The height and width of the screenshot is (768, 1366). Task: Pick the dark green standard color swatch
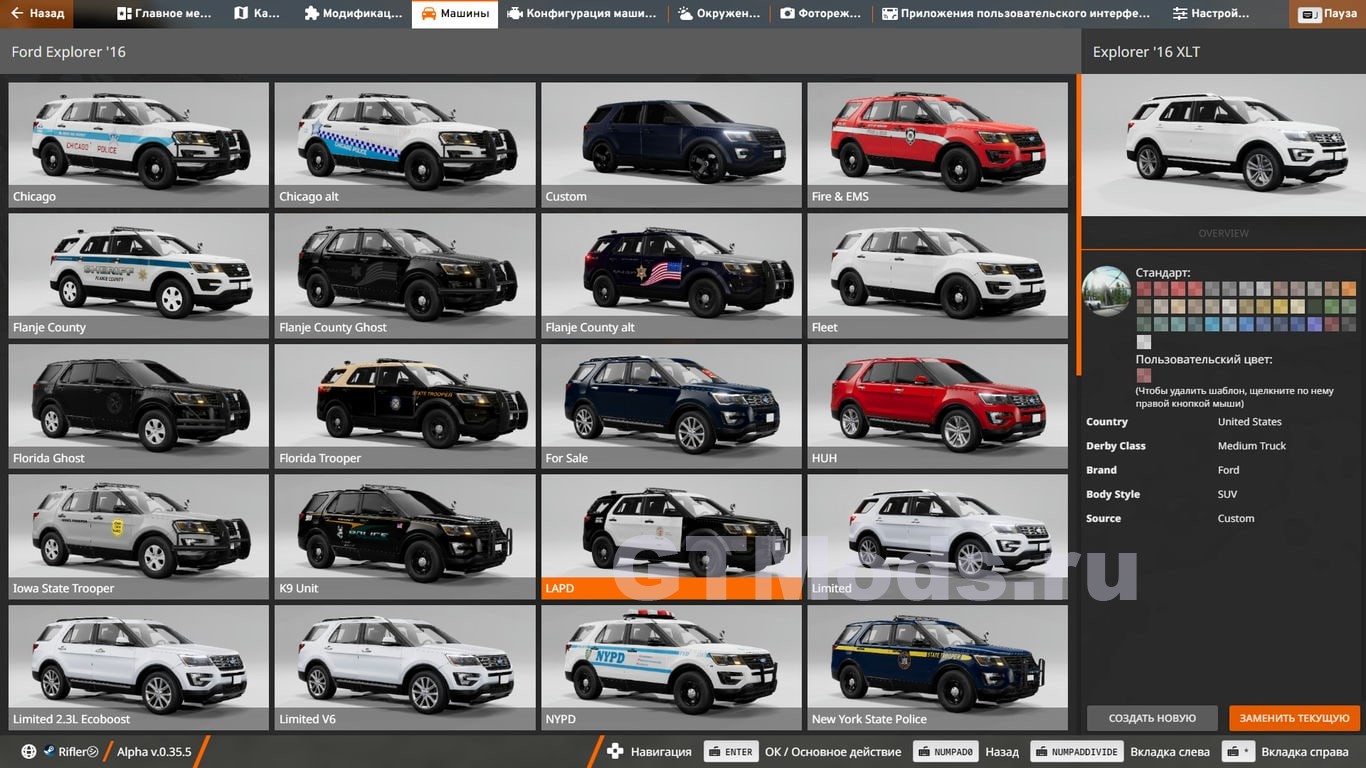[x=1315, y=306]
